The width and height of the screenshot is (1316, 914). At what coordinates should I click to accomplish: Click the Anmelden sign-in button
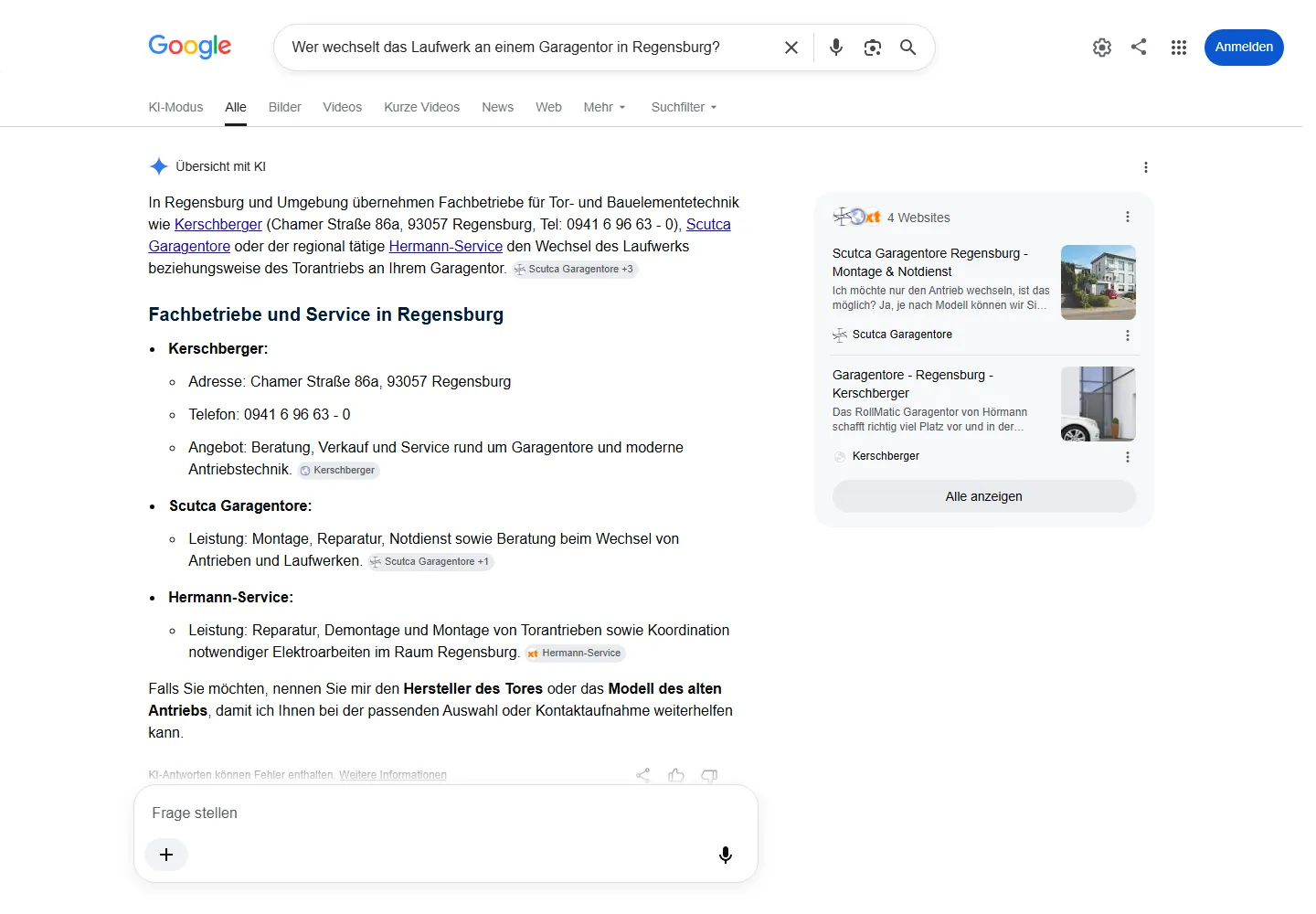(1244, 48)
